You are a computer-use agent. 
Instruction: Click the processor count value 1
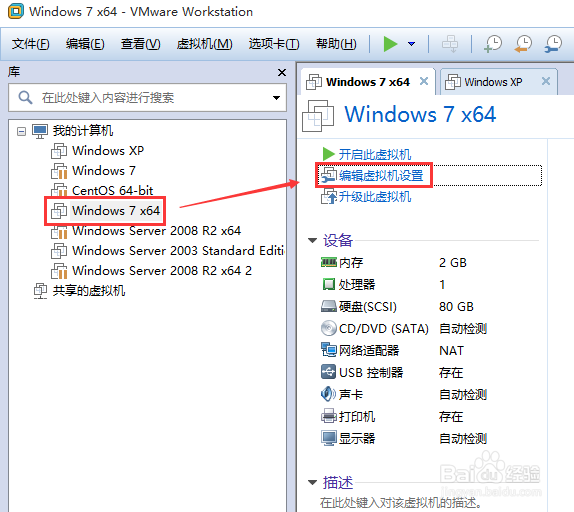click(x=442, y=285)
